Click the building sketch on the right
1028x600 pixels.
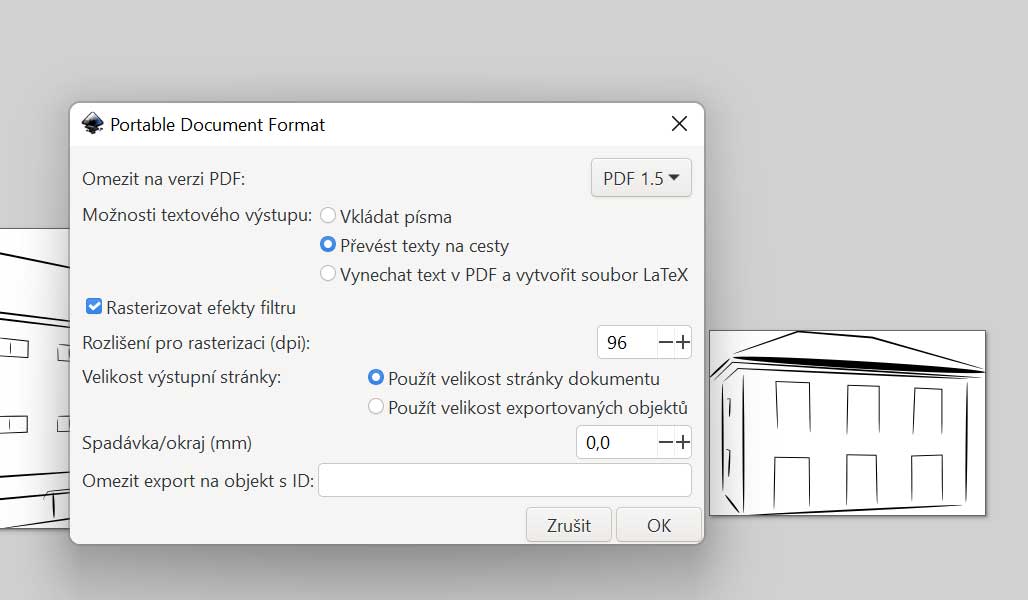pyautogui.click(x=847, y=423)
